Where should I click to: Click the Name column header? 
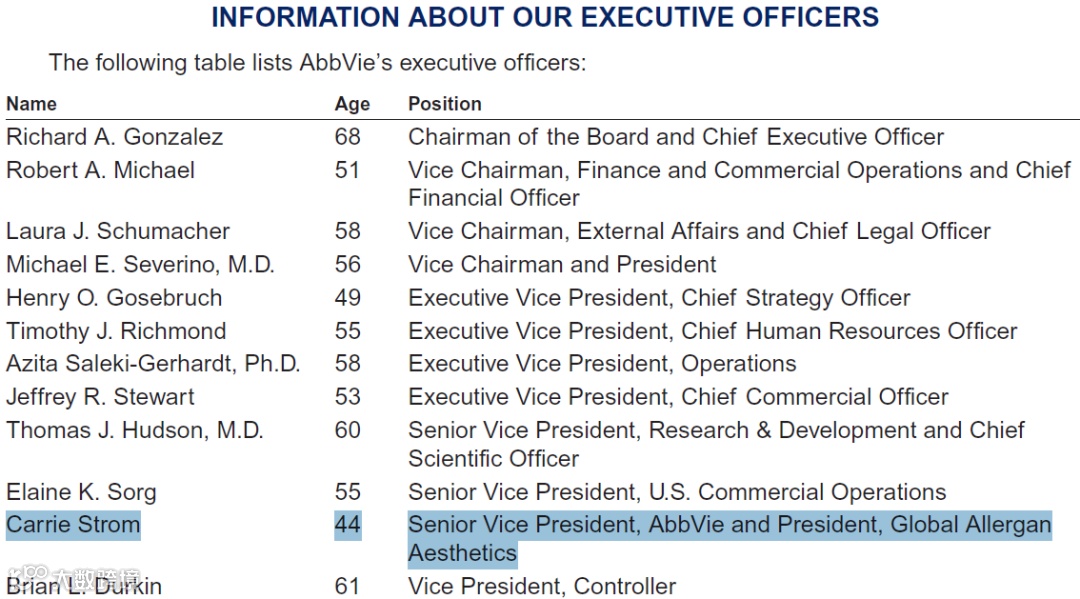coord(31,104)
